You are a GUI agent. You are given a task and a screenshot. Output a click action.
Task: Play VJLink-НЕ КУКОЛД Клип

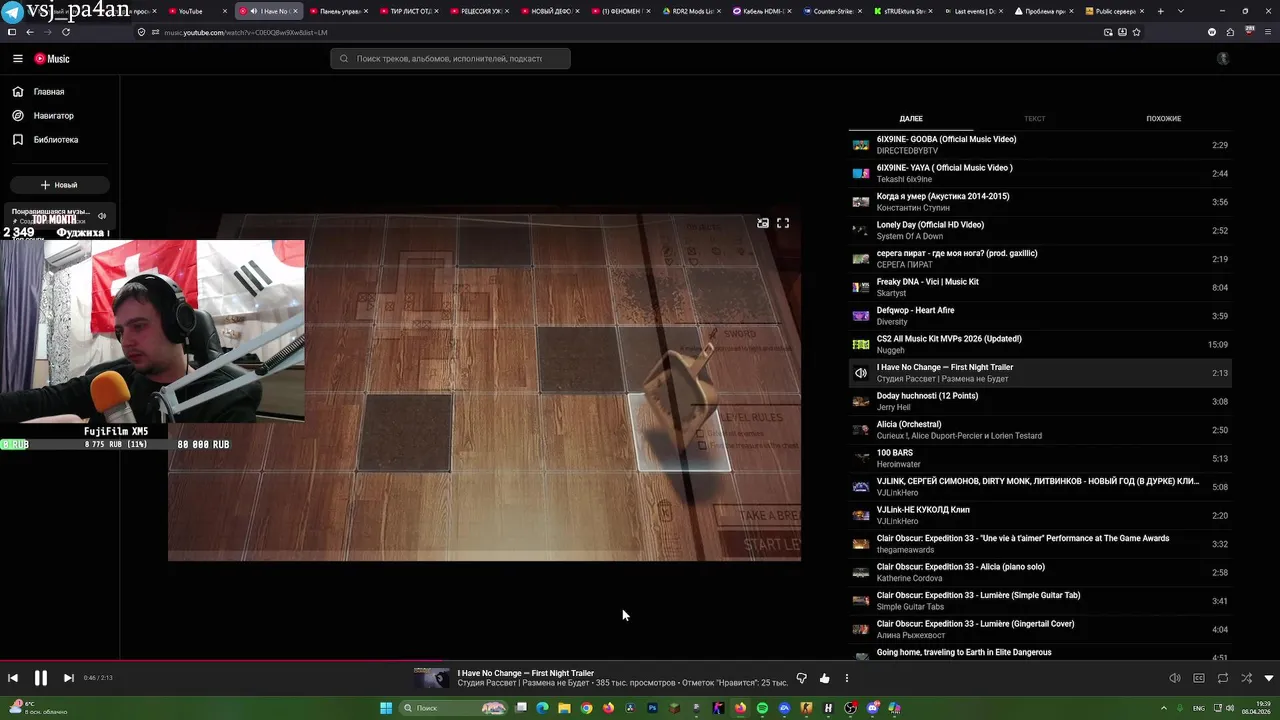click(x=1040, y=515)
